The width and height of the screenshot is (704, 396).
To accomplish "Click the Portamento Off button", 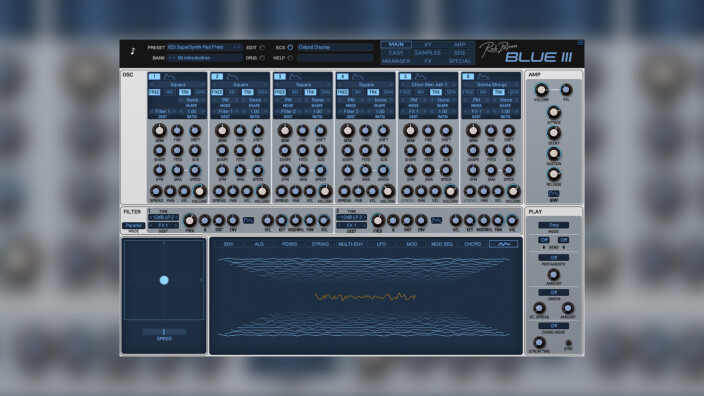I will point(554,258).
